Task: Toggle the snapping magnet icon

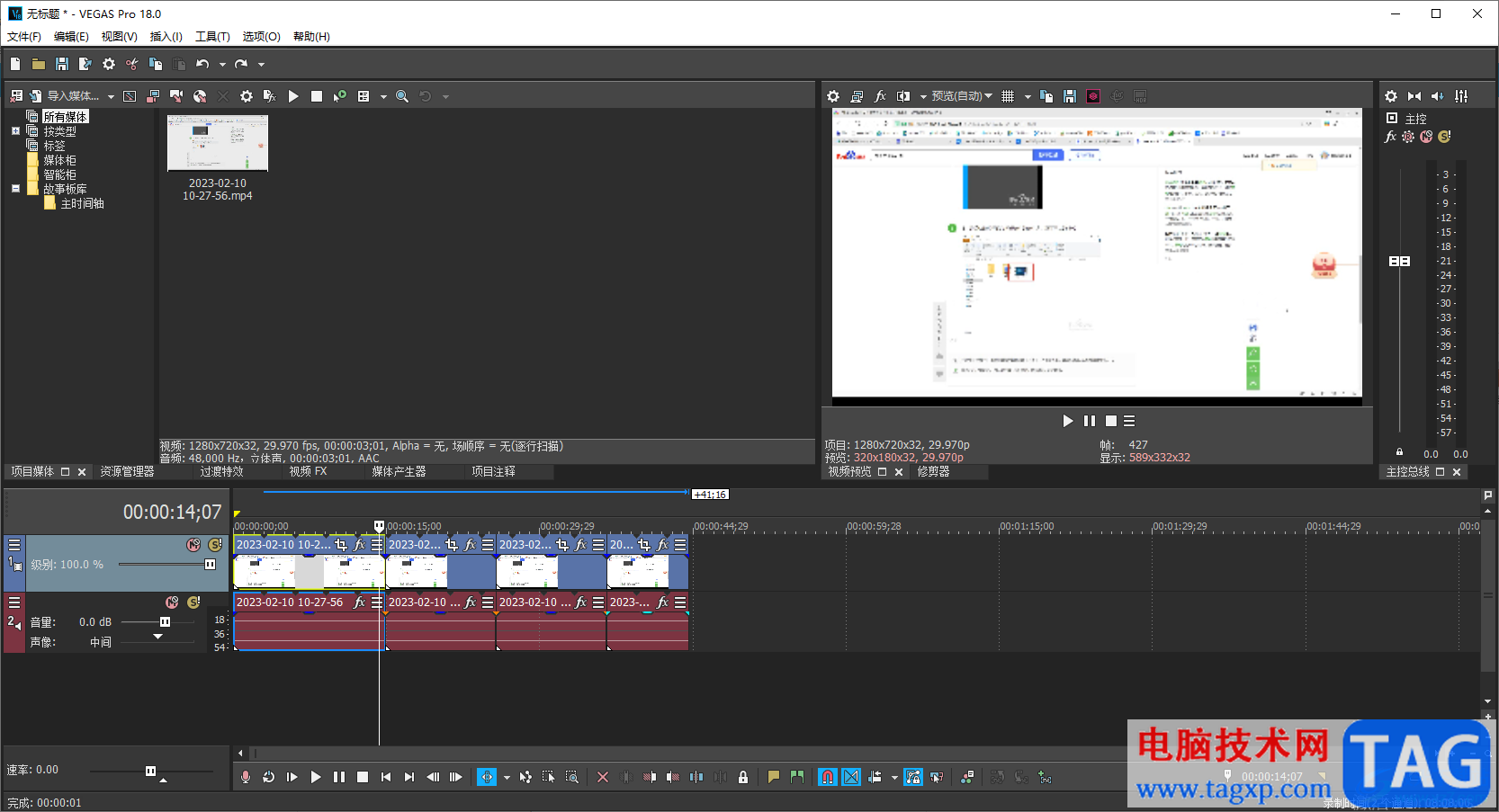Action: coord(828,777)
